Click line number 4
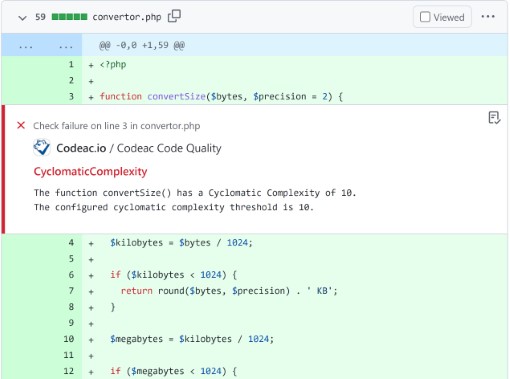Viewport: 510px width, 379px height. click(71, 242)
